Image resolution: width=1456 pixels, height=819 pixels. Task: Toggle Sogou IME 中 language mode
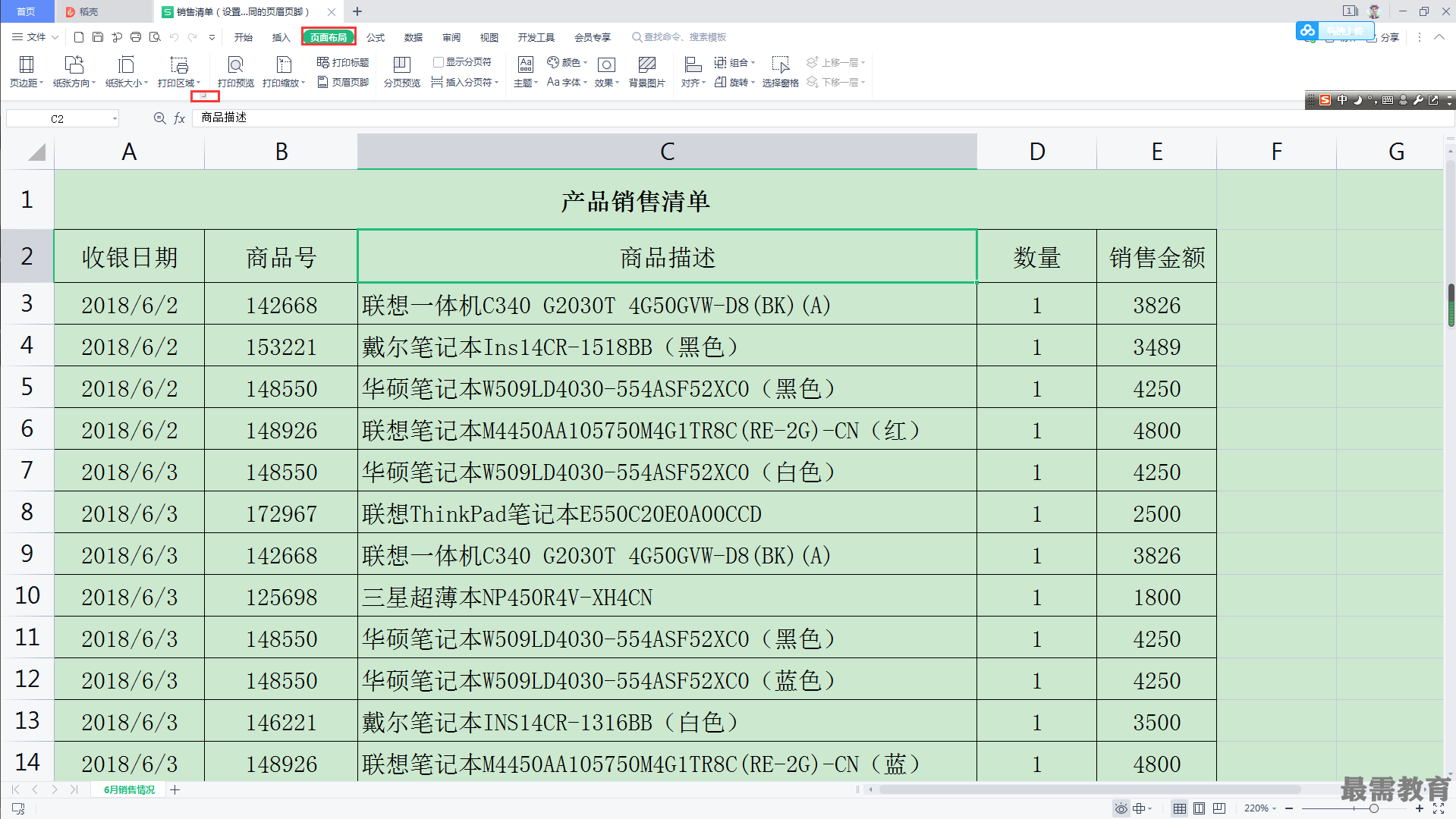pyautogui.click(x=1342, y=100)
